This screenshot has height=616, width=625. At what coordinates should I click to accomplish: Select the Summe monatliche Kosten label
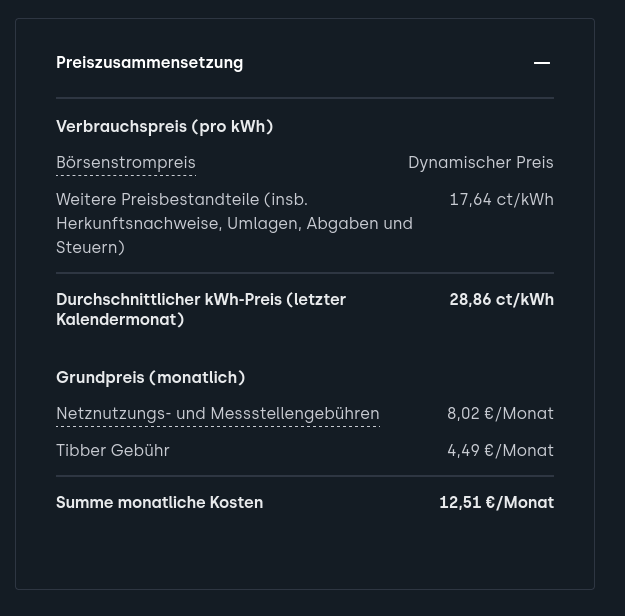coord(159,503)
